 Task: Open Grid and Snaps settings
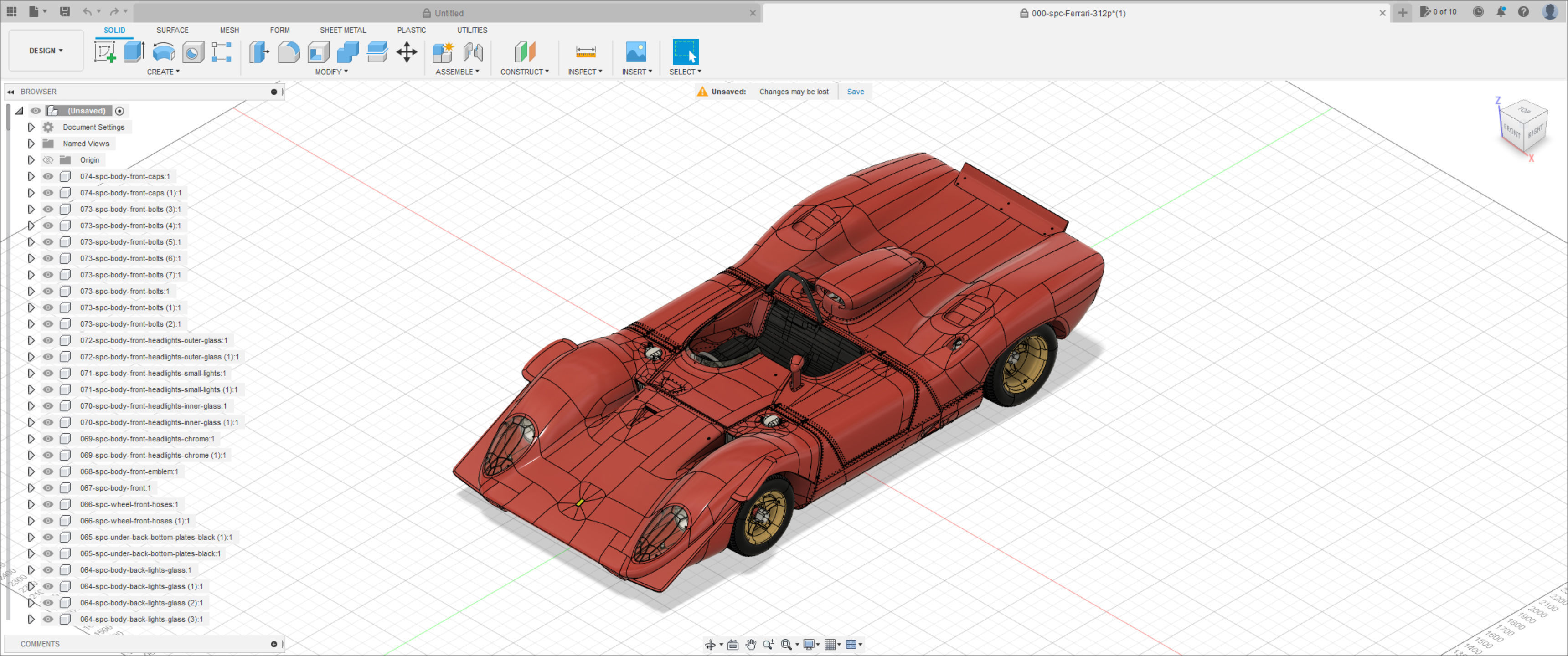pyautogui.click(x=832, y=645)
